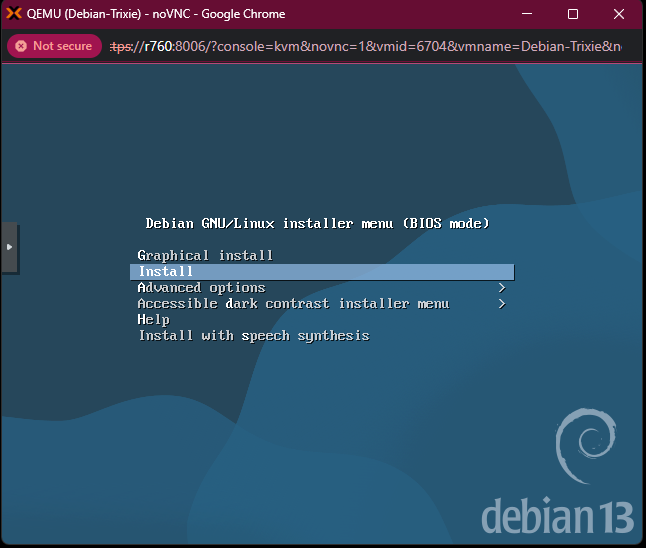This screenshot has width=646, height=548.
Task: Select Advanced options menu entry
Action: click(x=201, y=288)
